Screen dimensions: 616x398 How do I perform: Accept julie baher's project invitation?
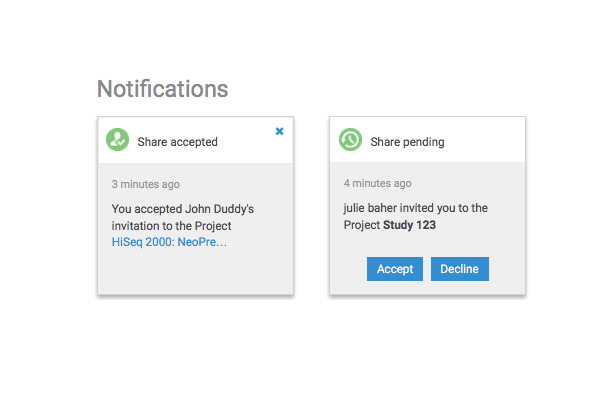point(395,269)
